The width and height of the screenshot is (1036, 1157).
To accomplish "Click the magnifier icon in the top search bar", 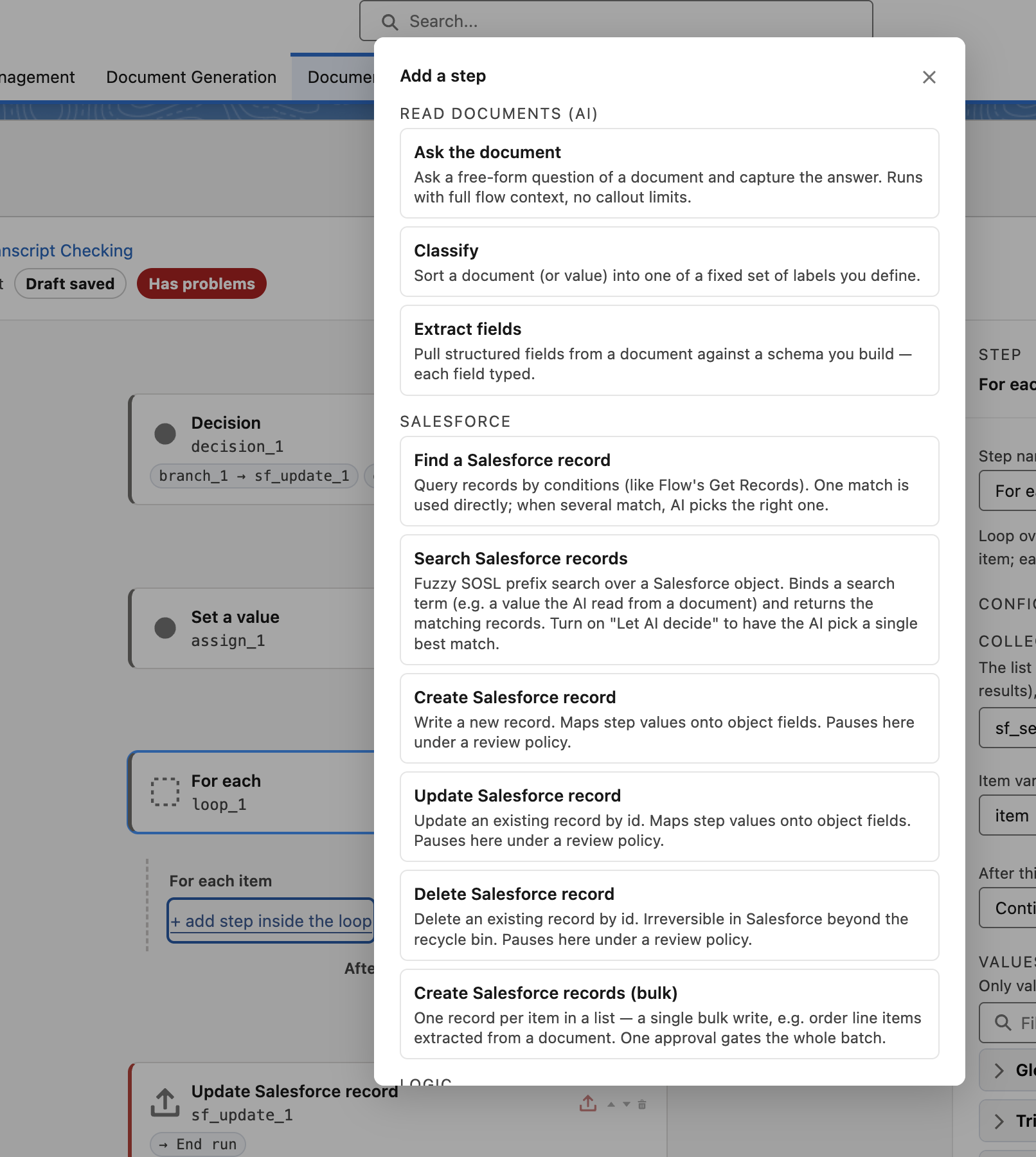I will 389,22.
